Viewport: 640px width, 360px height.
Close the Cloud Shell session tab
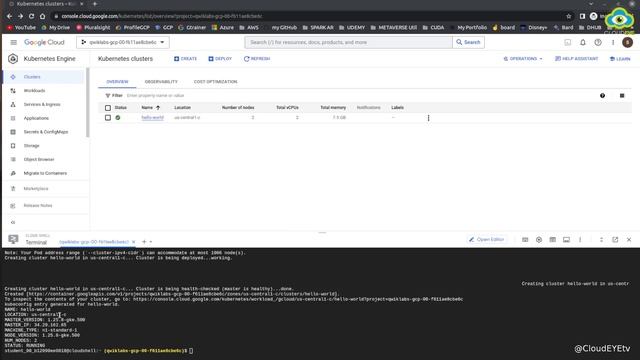(x=133, y=242)
